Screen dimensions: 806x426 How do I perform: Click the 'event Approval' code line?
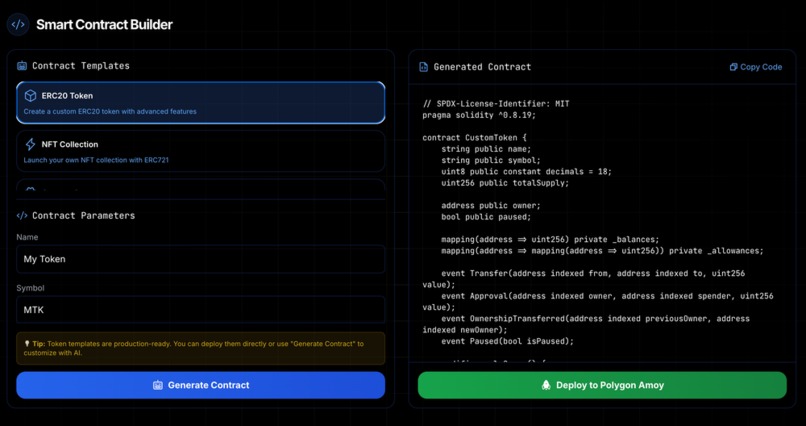(598, 302)
